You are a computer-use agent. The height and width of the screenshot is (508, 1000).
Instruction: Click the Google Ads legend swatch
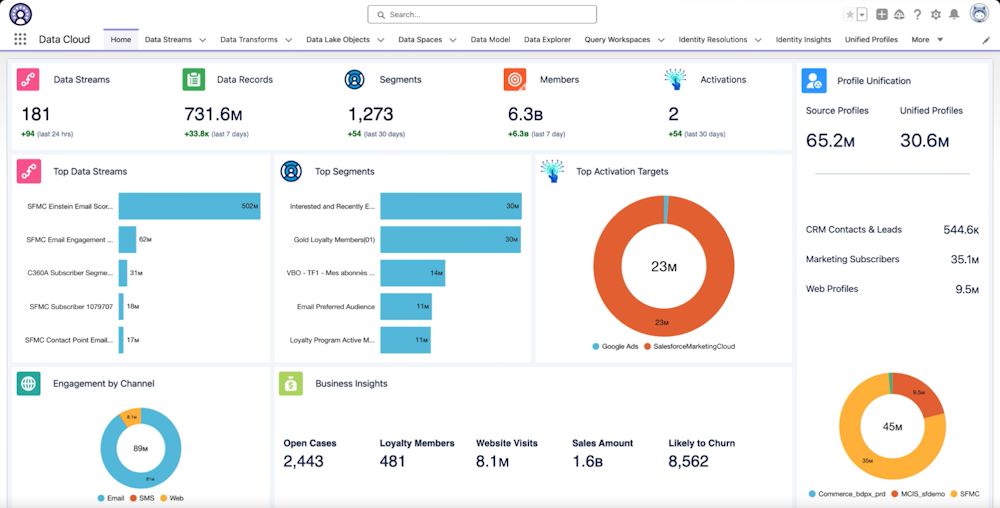596,347
